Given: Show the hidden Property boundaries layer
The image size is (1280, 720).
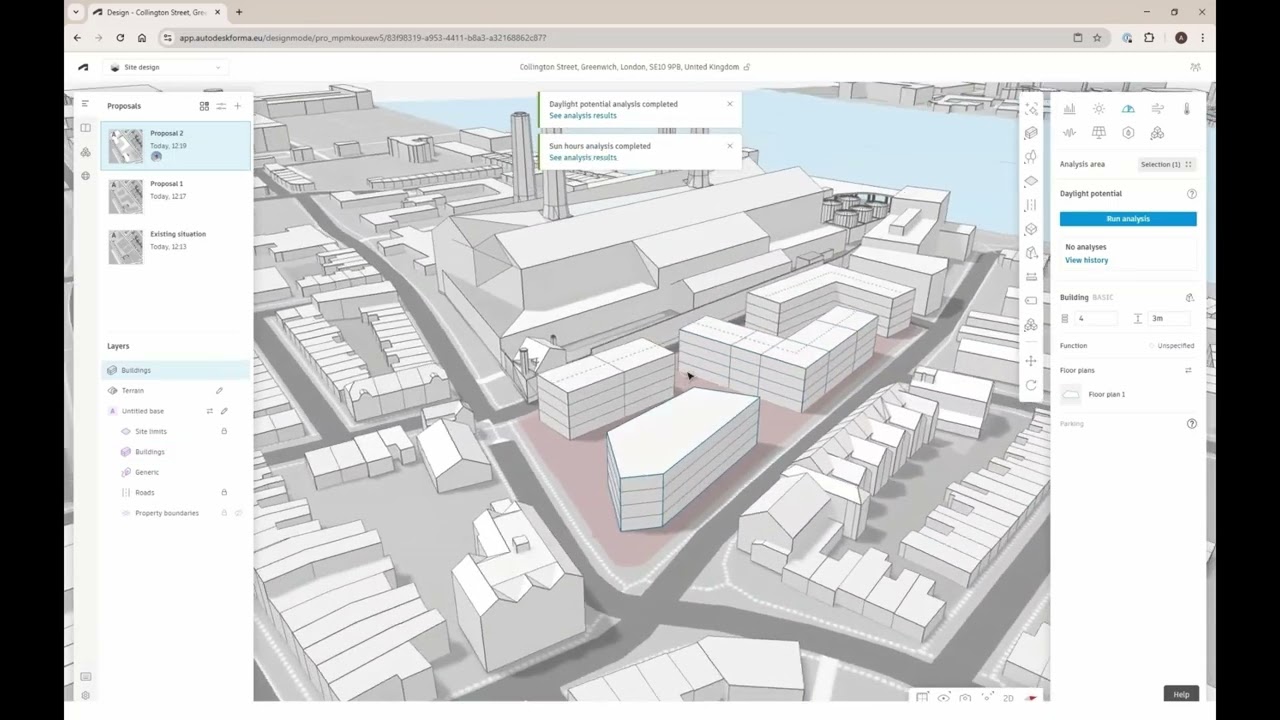Looking at the screenshot, I should [238, 513].
